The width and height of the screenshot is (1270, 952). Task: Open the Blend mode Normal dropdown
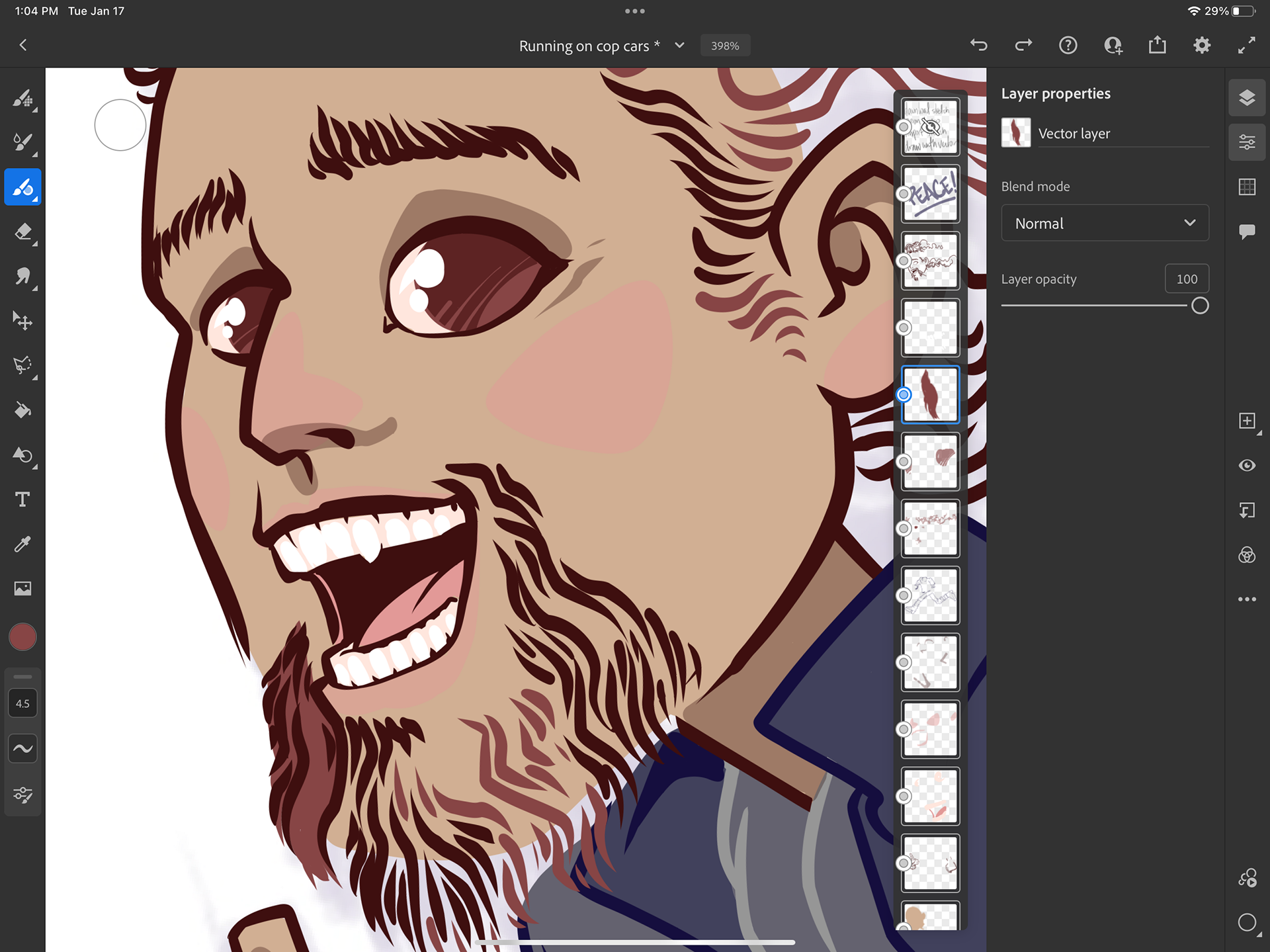1105,223
